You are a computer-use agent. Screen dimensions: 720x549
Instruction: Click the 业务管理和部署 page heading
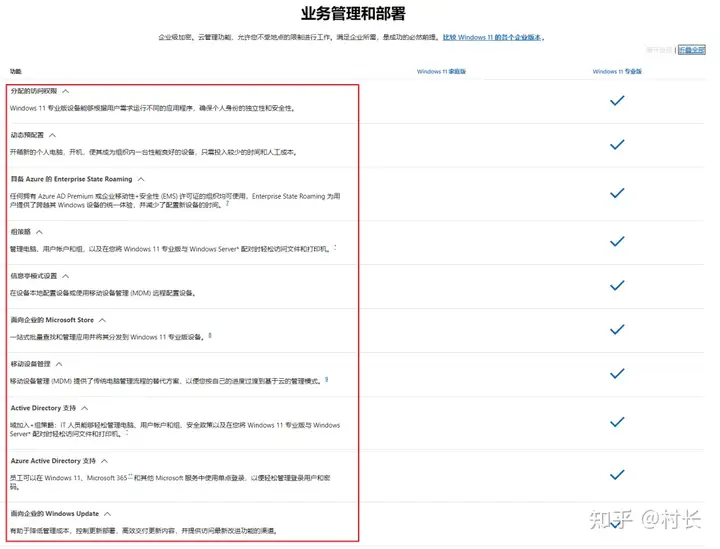(x=353, y=14)
